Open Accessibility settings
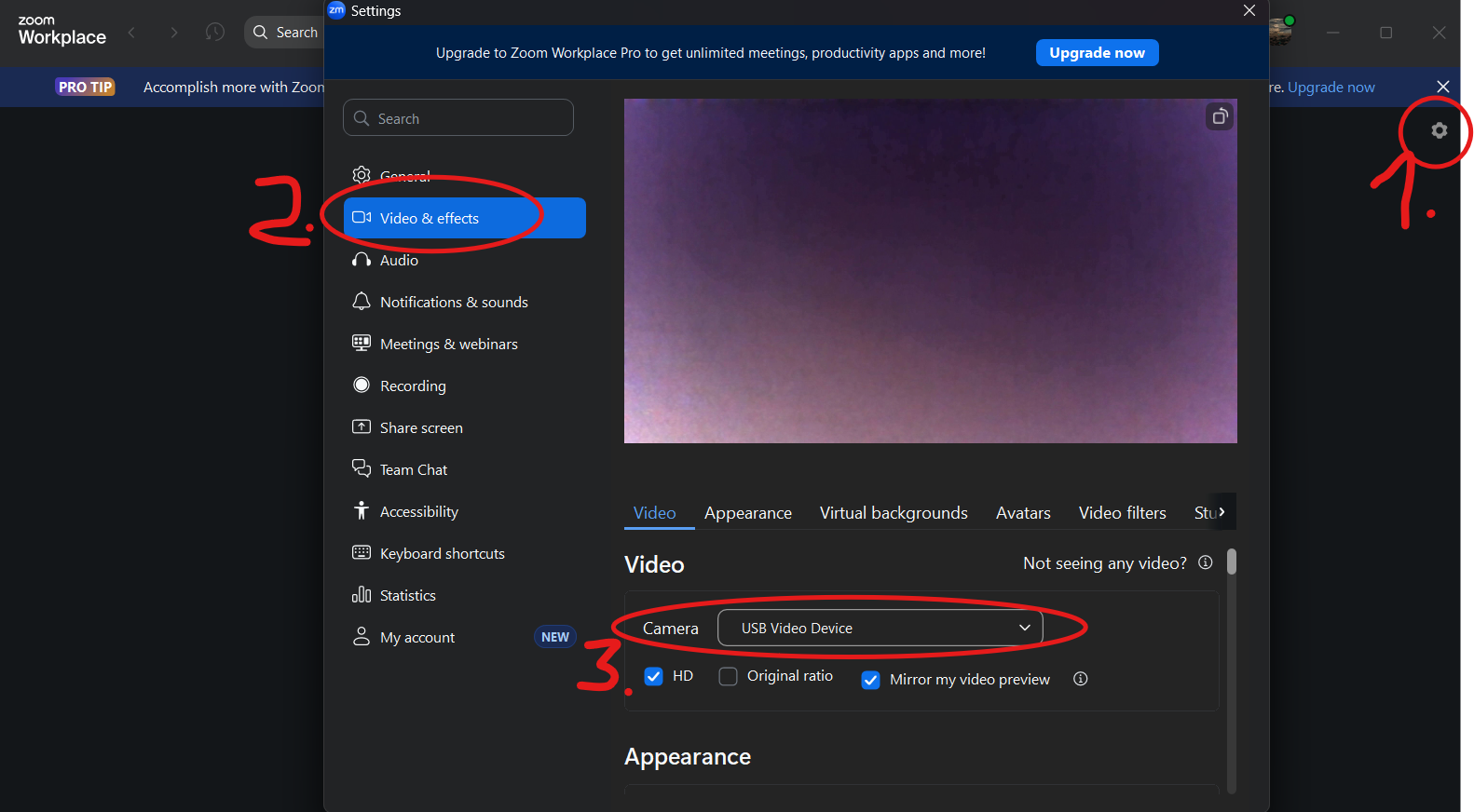Viewport: 1474px width, 812px height. pyautogui.click(x=418, y=512)
